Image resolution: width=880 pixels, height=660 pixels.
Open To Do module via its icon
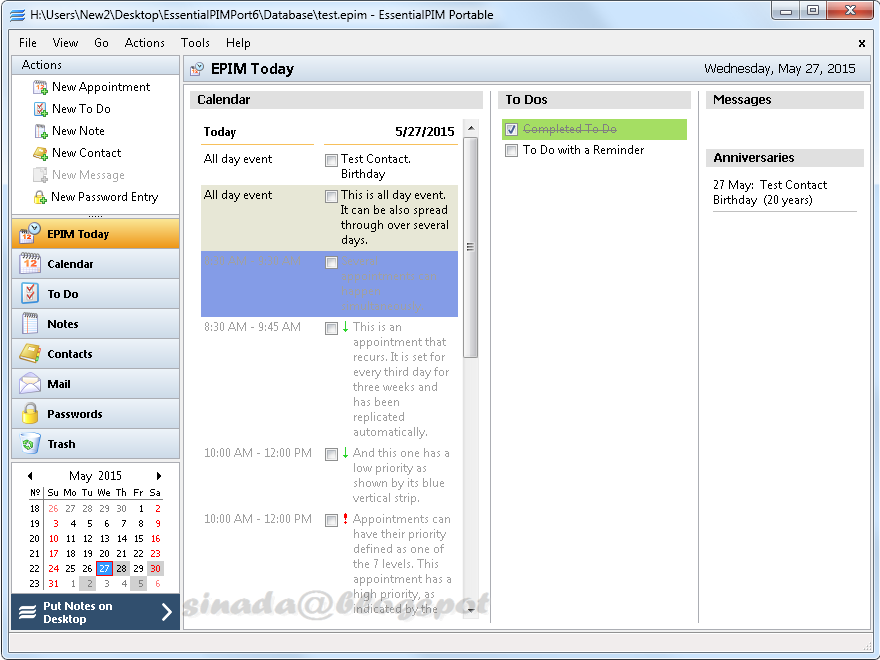coord(30,293)
